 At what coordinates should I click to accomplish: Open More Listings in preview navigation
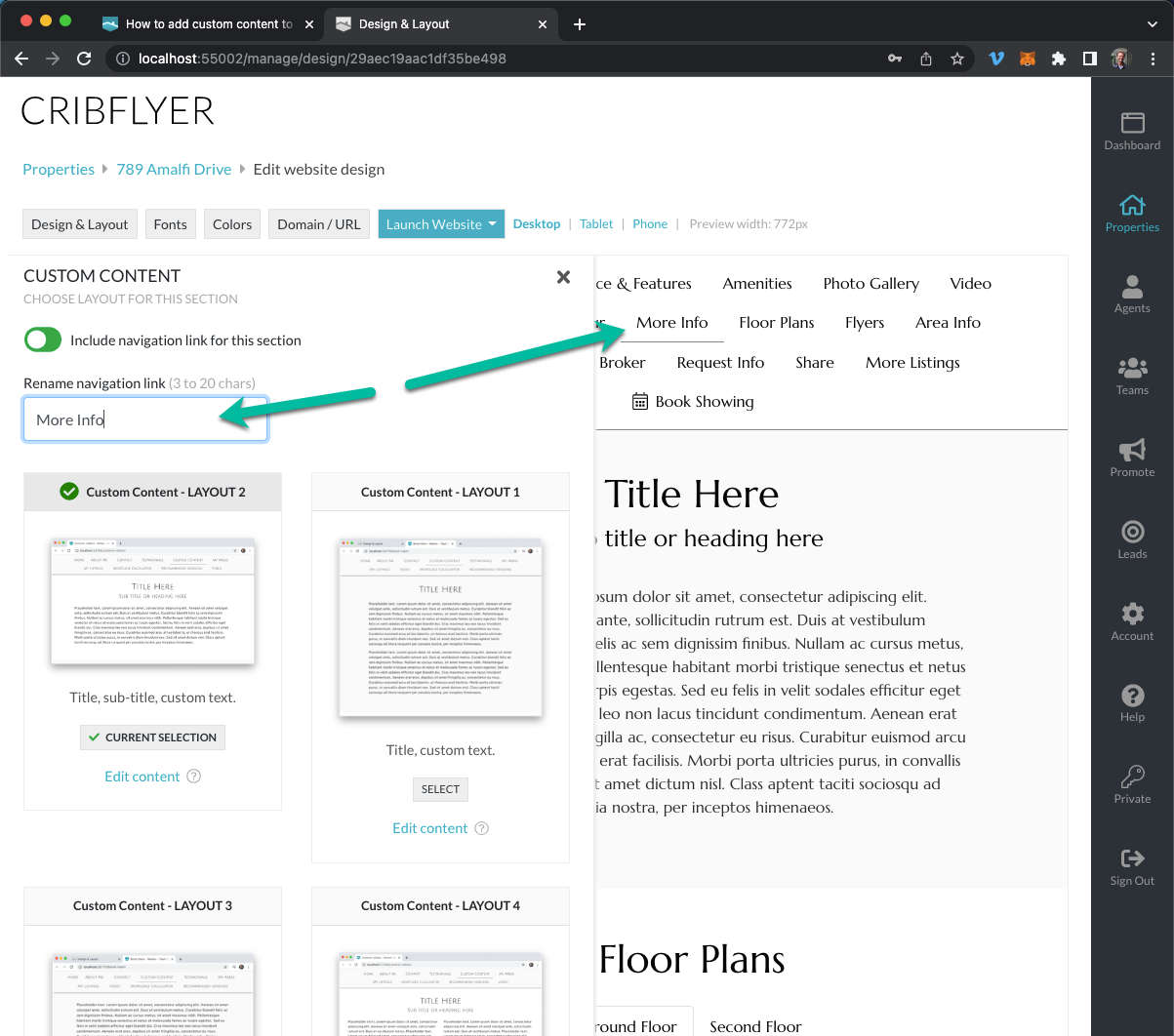pyautogui.click(x=912, y=363)
